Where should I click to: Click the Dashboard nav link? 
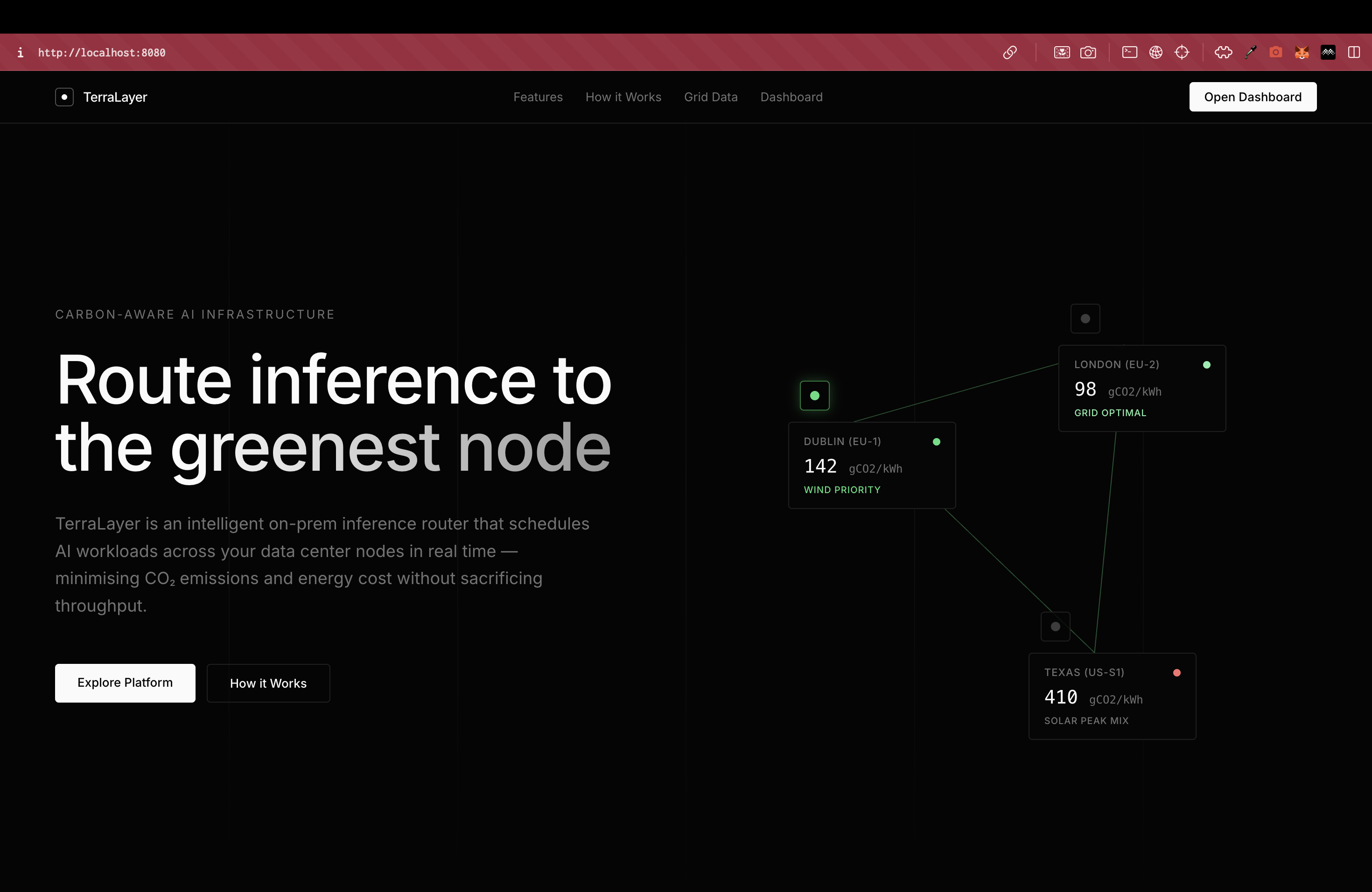point(791,97)
